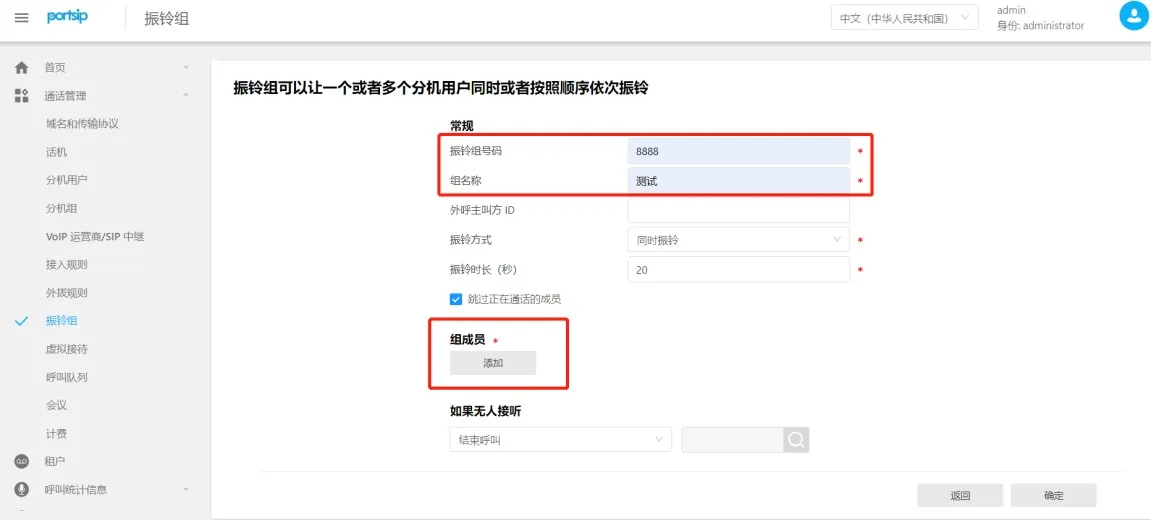The image size is (1151, 520).
Task: Open the hamburger menu icon
Action: pyautogui.click(x=22, y=18)
